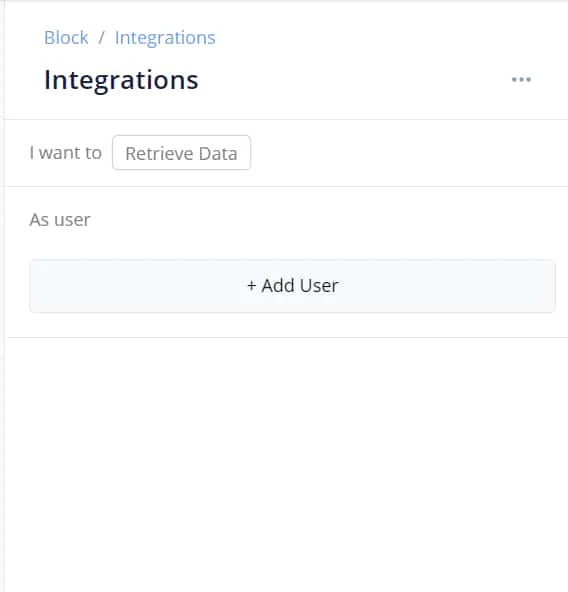The width and height of the screenshot is (568, 592).
Task: Click the plus sign in Add User
Action: pyautogui.click(x=252, y=286)
